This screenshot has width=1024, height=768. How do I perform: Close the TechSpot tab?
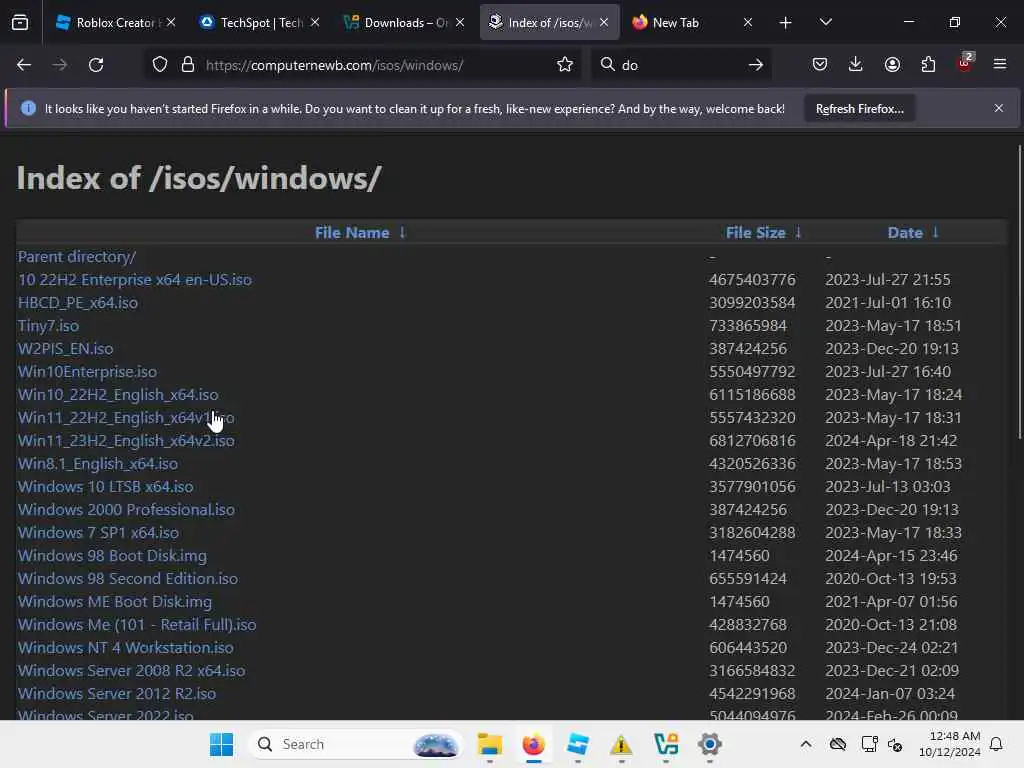coord(315,22)
